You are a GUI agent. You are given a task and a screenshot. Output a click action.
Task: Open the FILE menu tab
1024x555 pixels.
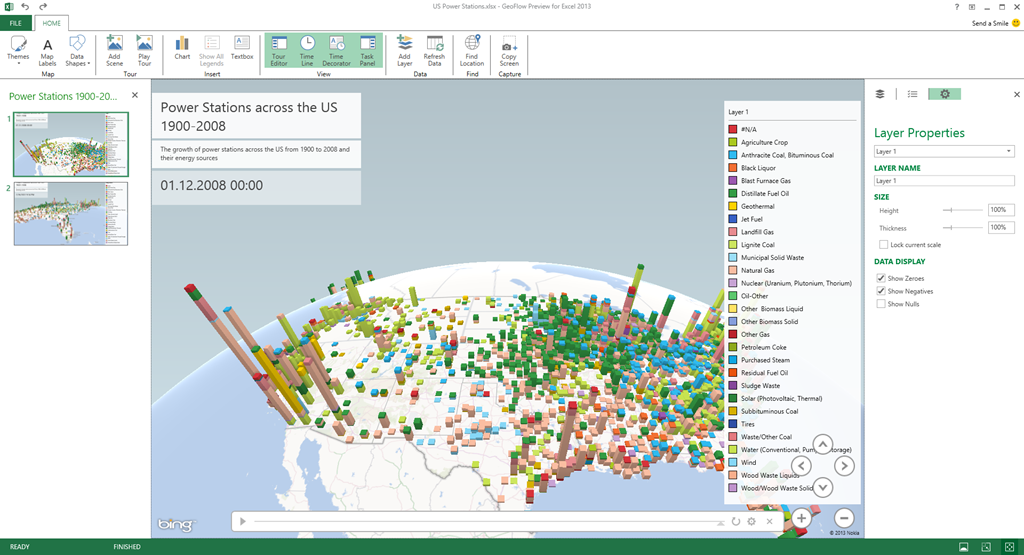16,22
